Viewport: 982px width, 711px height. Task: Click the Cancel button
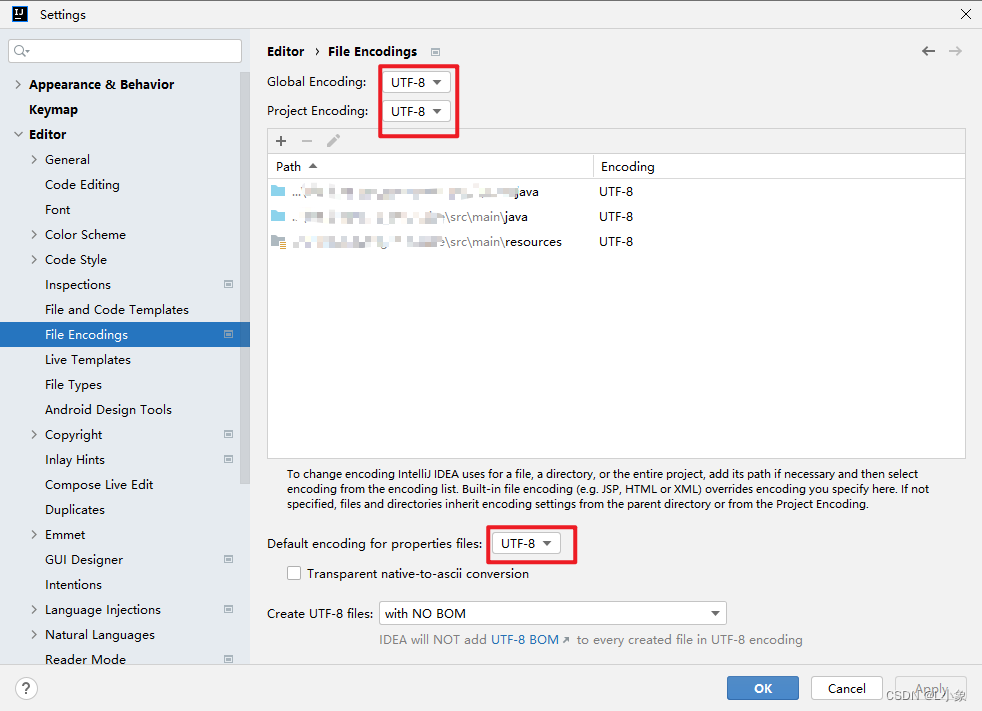tap(847, 688)
